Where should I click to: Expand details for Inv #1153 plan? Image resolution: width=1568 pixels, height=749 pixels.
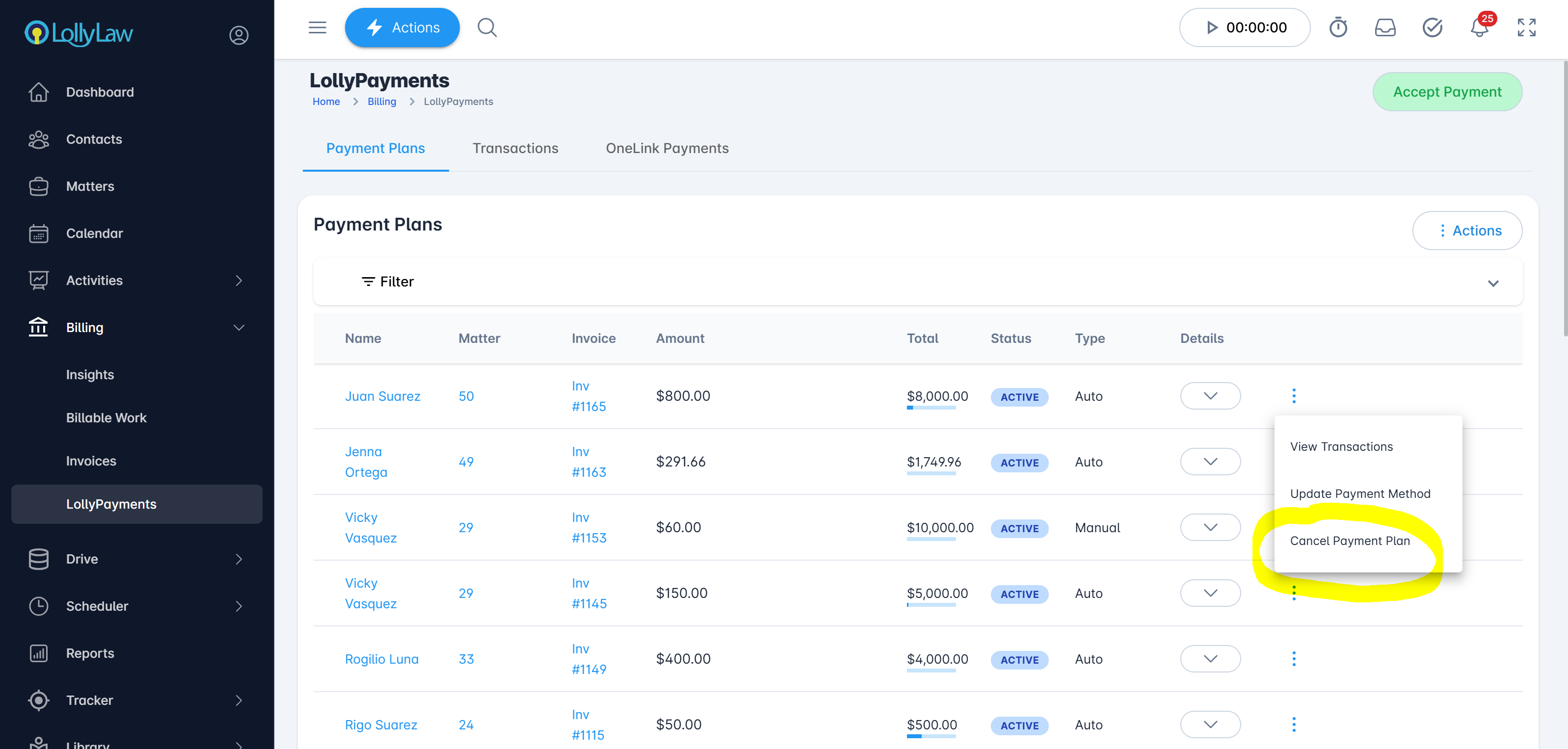tap(1210, 527)
